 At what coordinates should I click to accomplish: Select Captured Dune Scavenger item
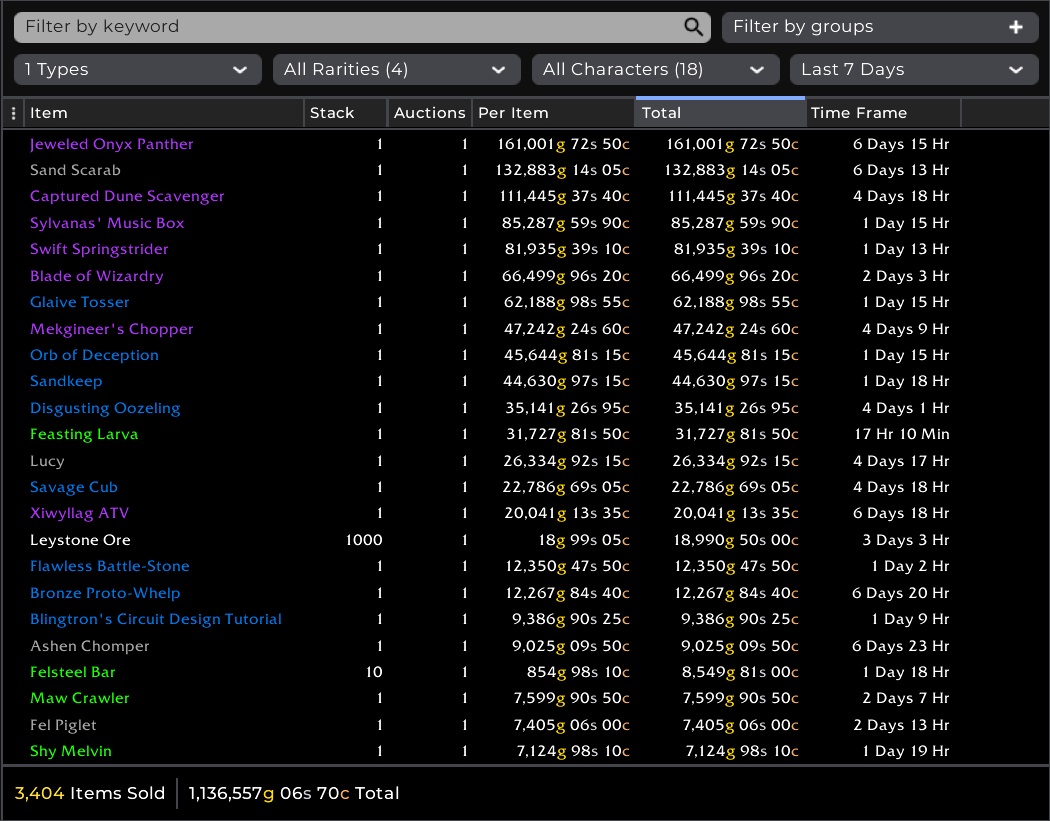point(127,197)
